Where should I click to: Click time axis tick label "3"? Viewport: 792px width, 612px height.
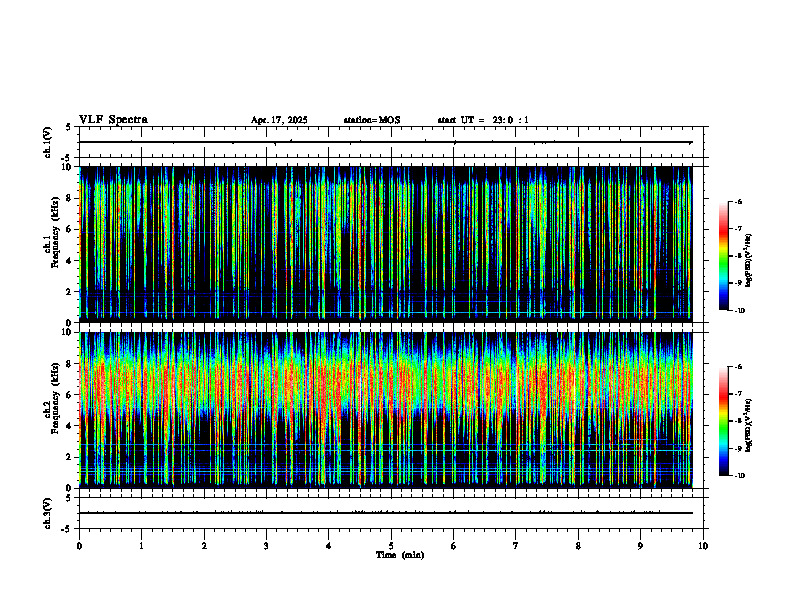266,546
